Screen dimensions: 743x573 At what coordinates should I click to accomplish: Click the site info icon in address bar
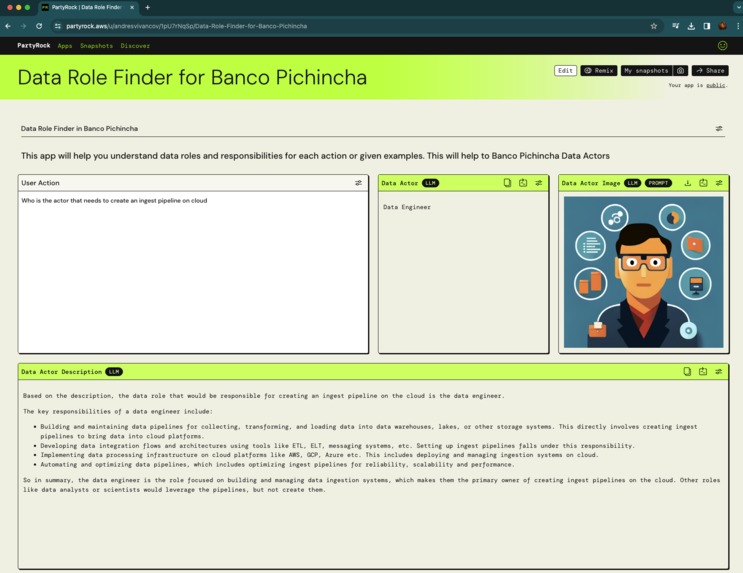57,26
